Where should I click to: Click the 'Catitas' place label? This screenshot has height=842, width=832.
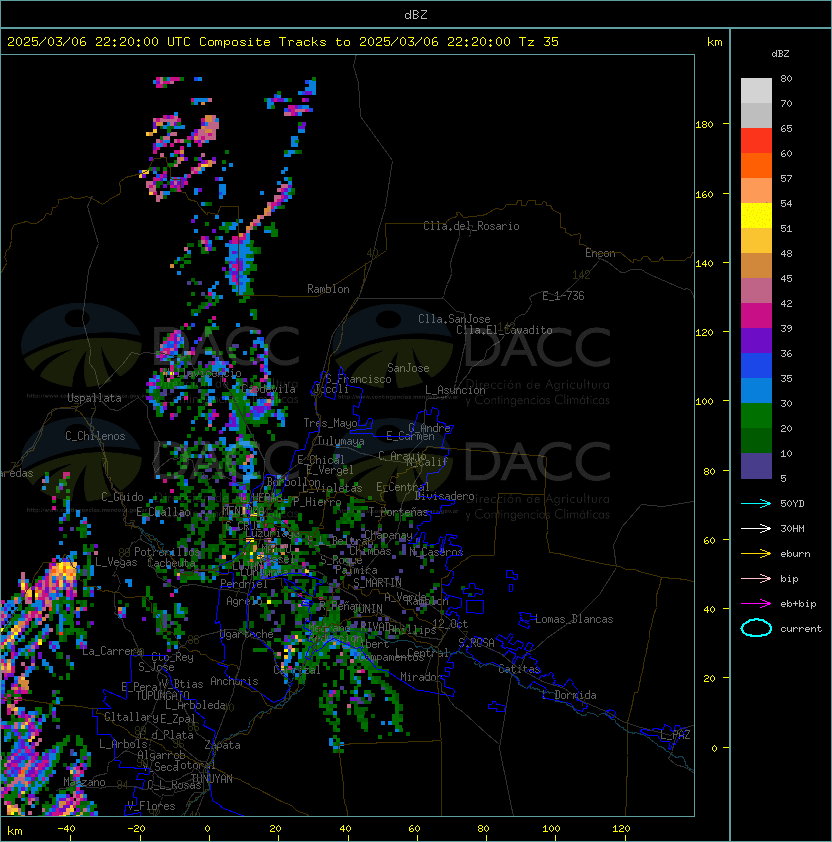coord(519,669)
